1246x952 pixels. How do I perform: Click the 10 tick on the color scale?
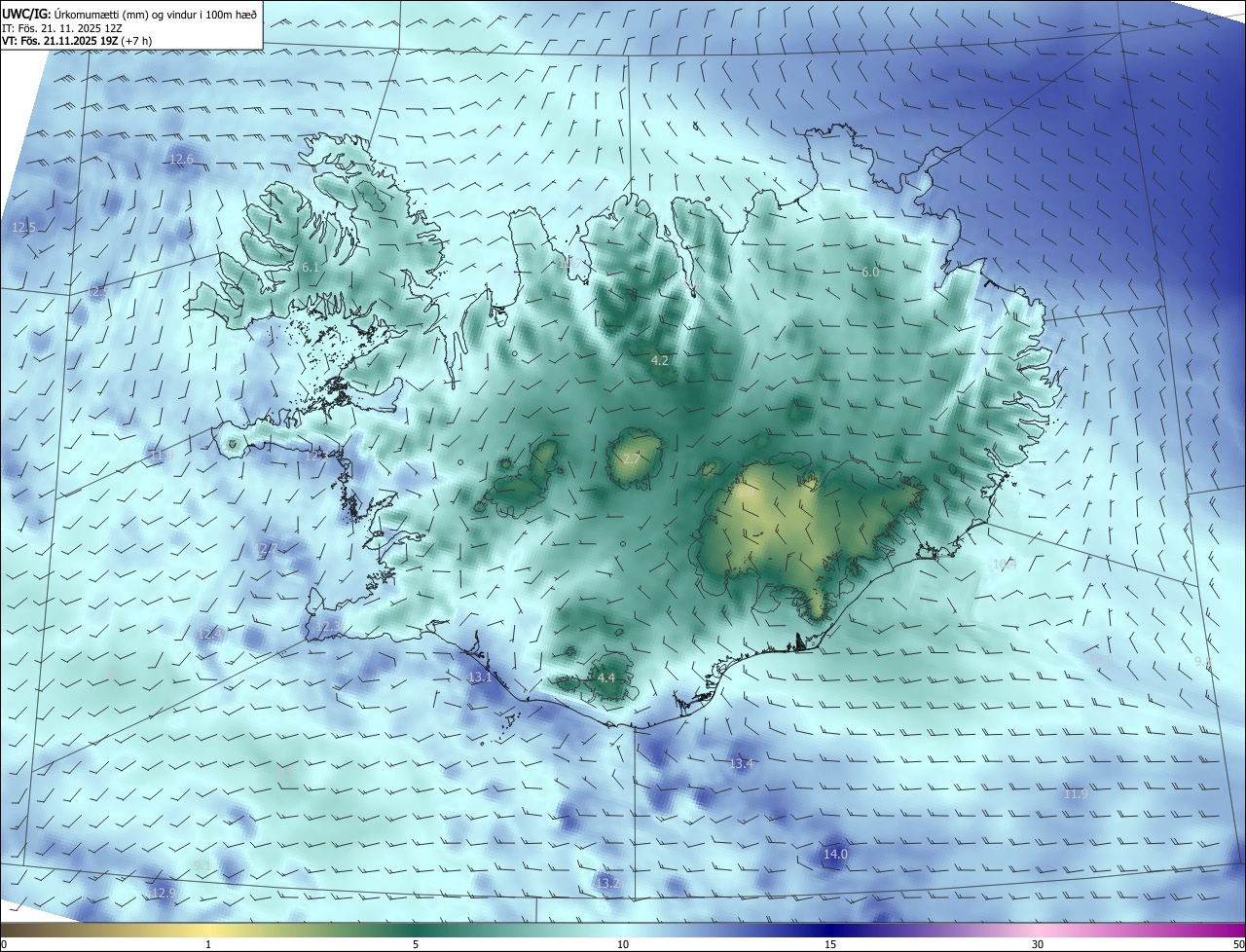623,944
